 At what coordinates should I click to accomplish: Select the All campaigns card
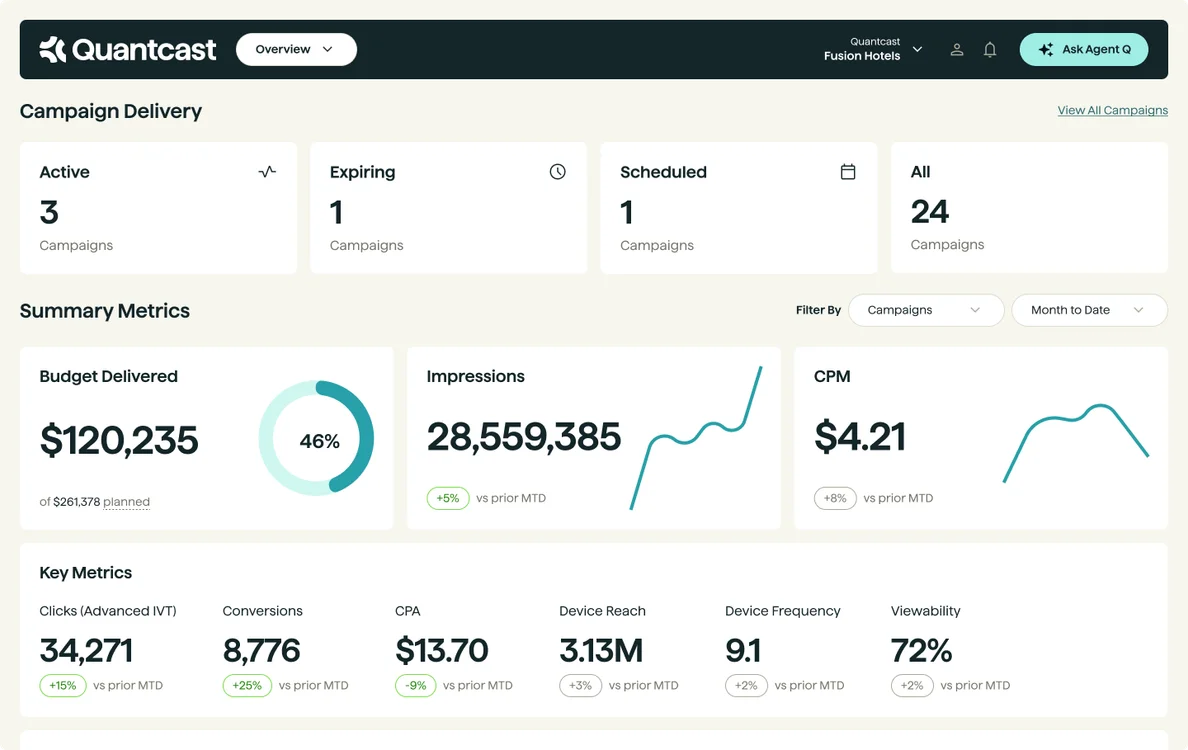1029,208
